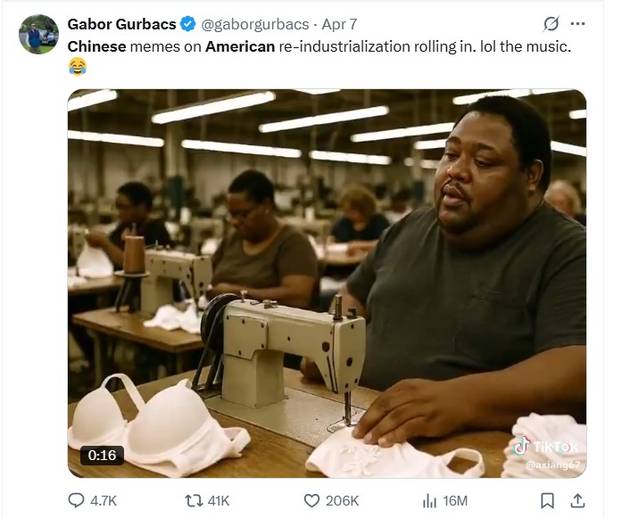Bookmark this post
Screen dimensions: 622x518
547,501
